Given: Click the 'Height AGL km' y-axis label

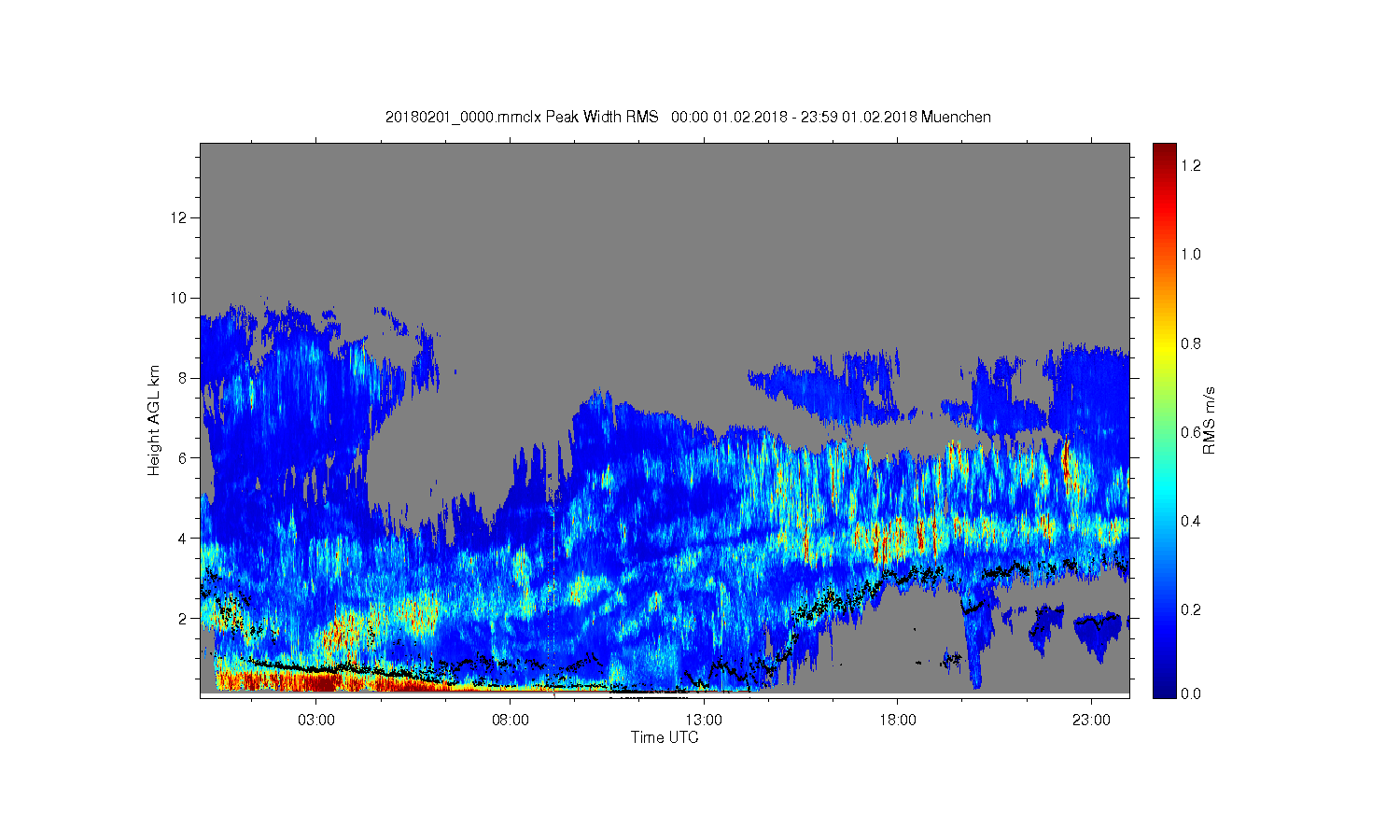Looking at the screenshot, I should click(x=154, y=420).
